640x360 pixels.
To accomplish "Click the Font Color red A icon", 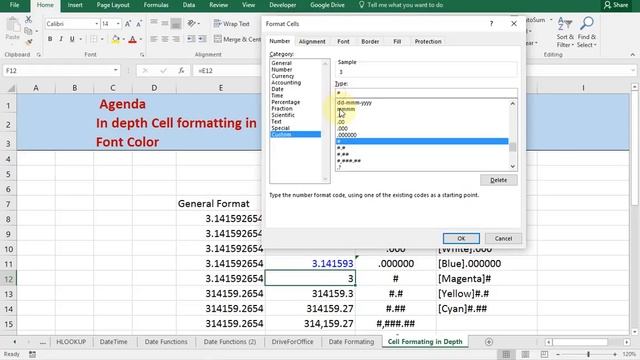I will pyautogui.click(x=132, y=39).
